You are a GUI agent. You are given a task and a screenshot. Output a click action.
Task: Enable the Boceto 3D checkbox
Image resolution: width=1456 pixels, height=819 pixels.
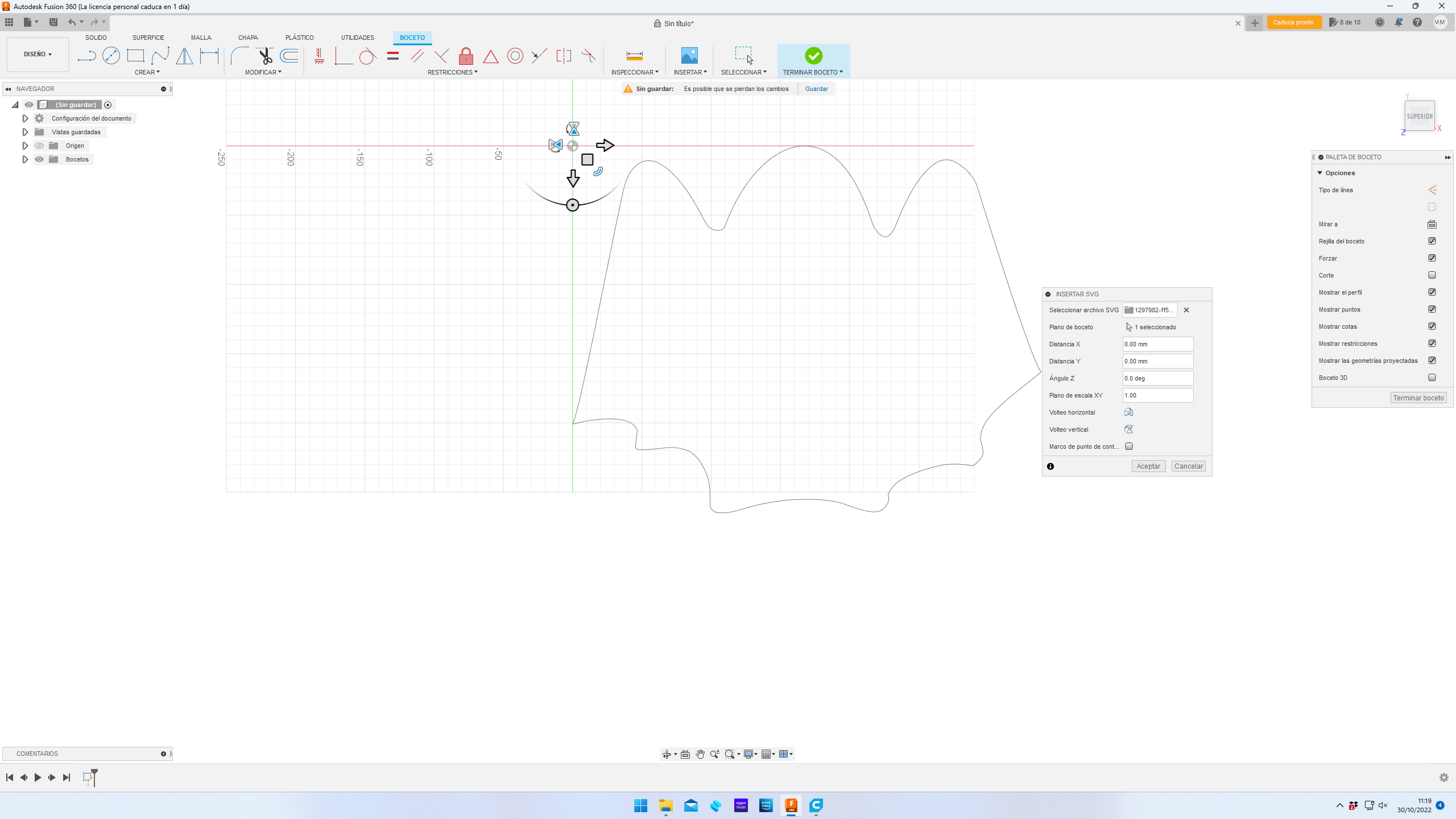tap(1432, 378)
